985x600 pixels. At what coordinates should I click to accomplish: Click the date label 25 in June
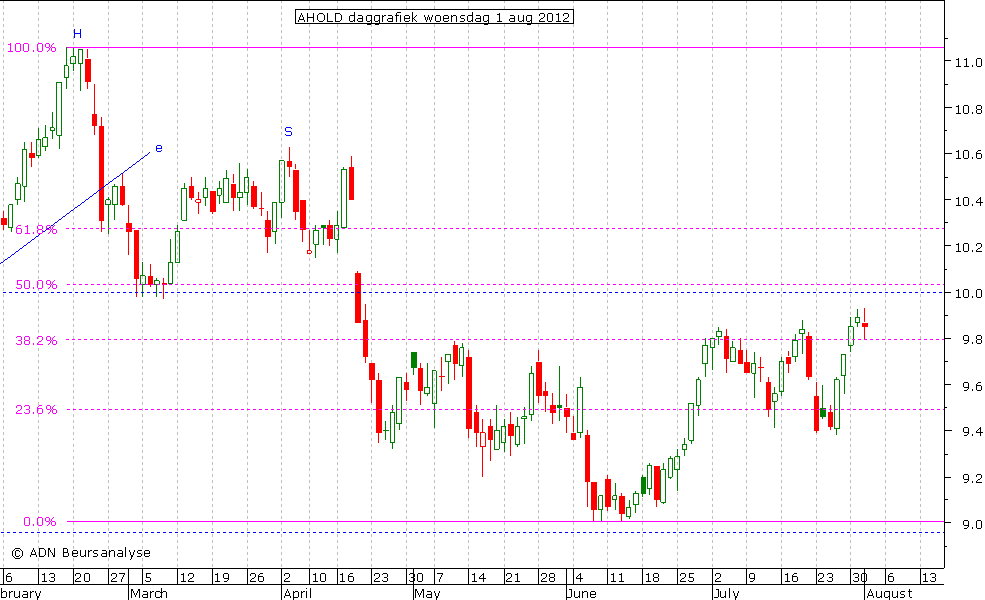[x=687, y=577]
